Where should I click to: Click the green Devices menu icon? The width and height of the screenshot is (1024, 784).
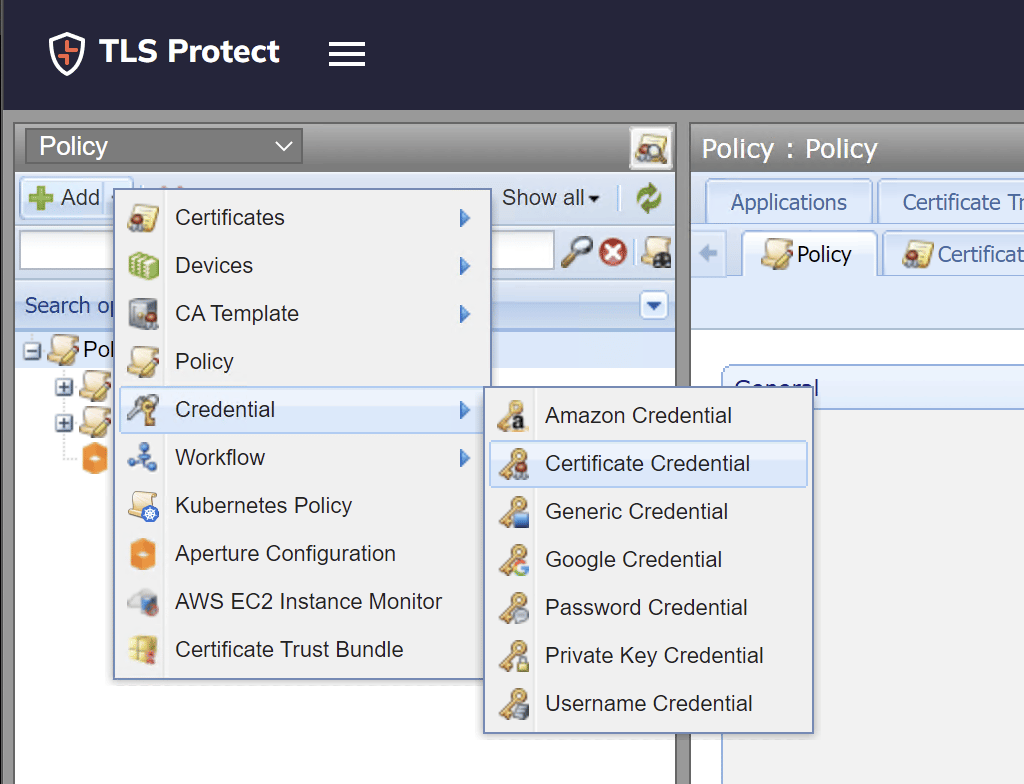click(x=143, y=266)
